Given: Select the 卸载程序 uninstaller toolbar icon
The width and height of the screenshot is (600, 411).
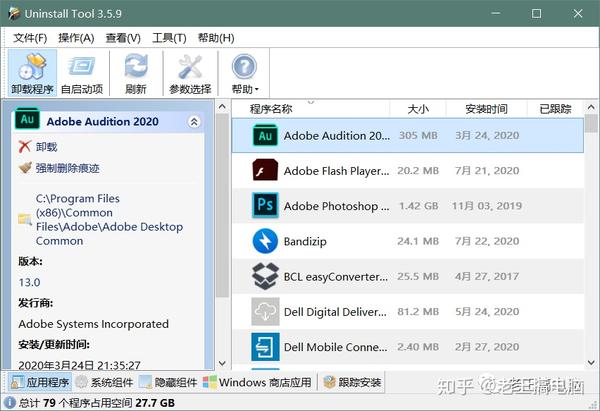Looking at the screenshot, I should click(x=33, y=73).
